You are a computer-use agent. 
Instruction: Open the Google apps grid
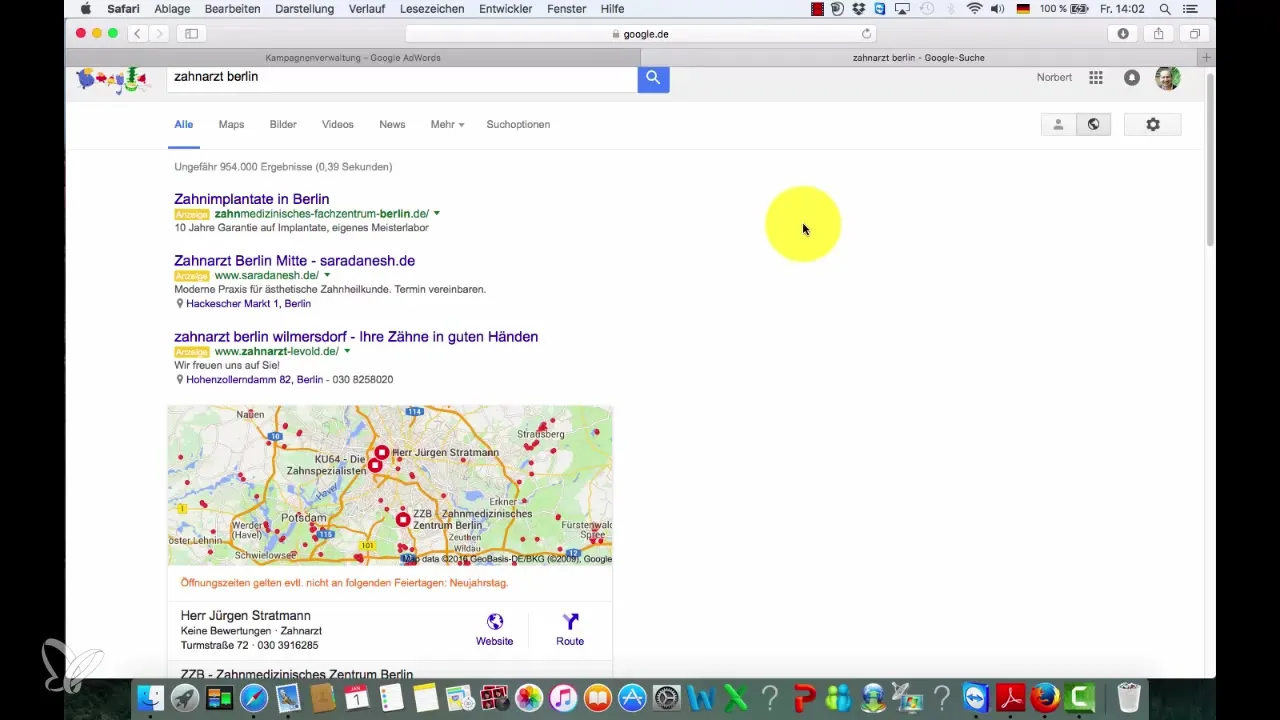pos(1096,77)
